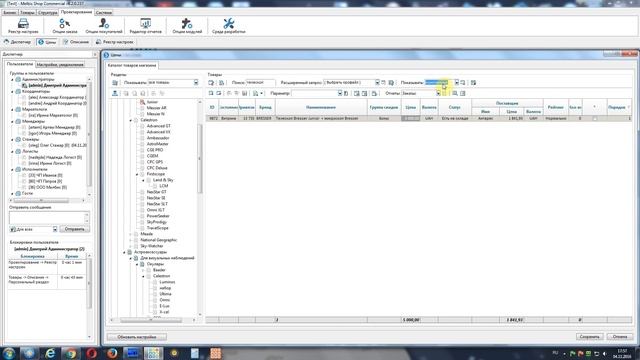Switch to the Бизнес ribbon tab
Viewport: 640px width, 360px height.
[9, 13]
